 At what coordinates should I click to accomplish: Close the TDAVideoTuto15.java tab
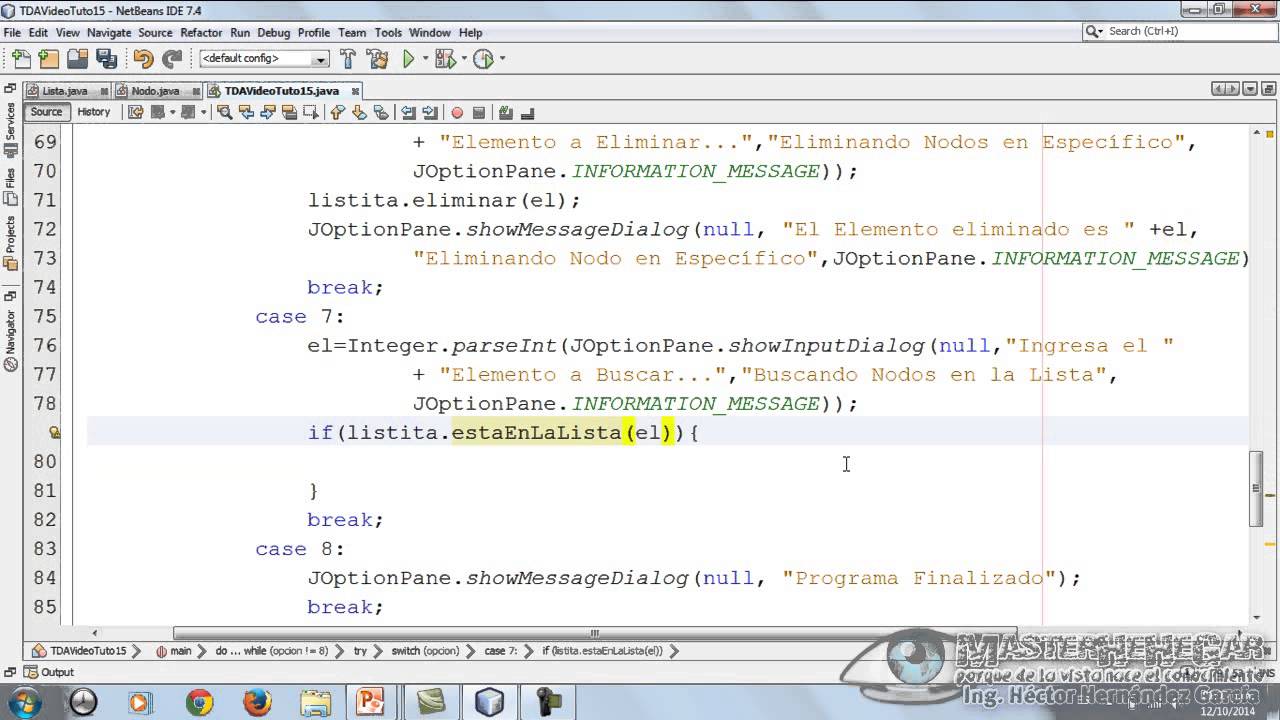pos(355,91)
